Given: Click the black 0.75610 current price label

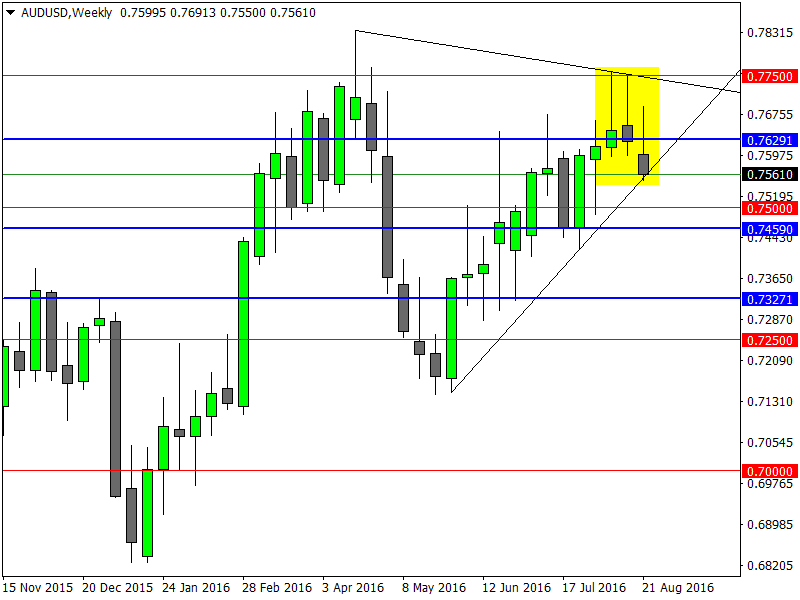Looking at the screenshot, I should click(770, 174).
